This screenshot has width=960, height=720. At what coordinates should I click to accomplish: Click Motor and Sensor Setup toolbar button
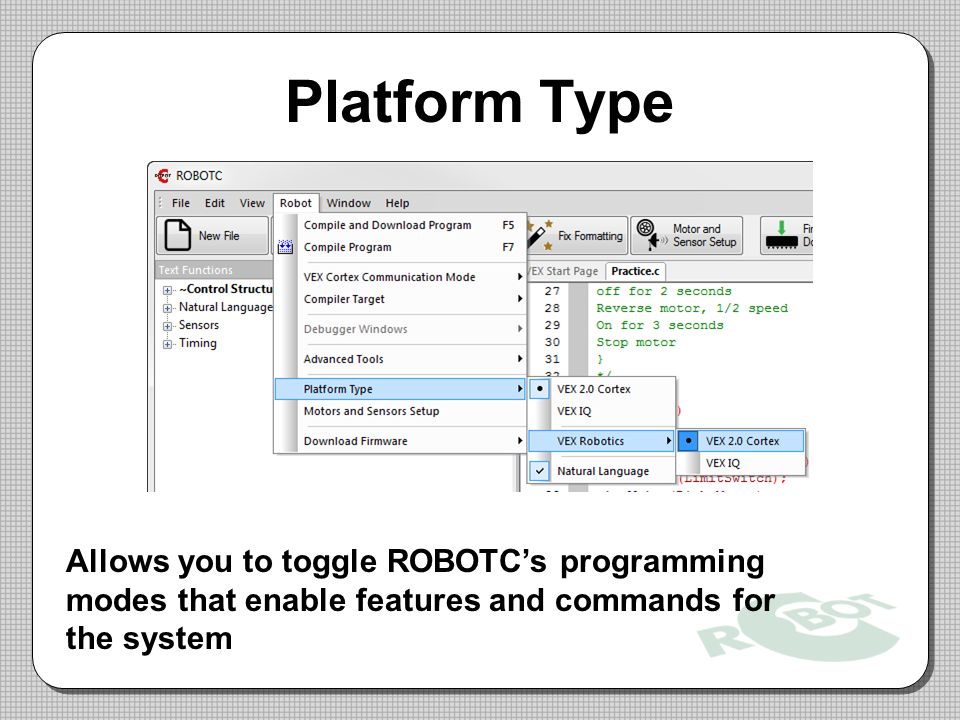click(x=687, y=235)
